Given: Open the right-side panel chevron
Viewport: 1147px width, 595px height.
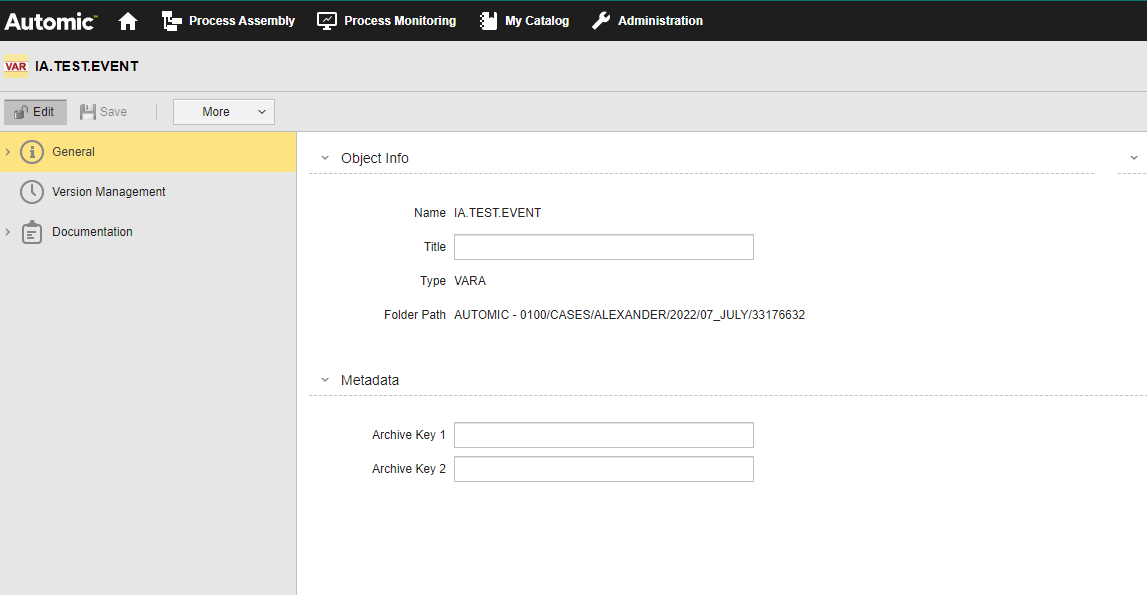Looking at the screenshot, I should click(1134, 158).
